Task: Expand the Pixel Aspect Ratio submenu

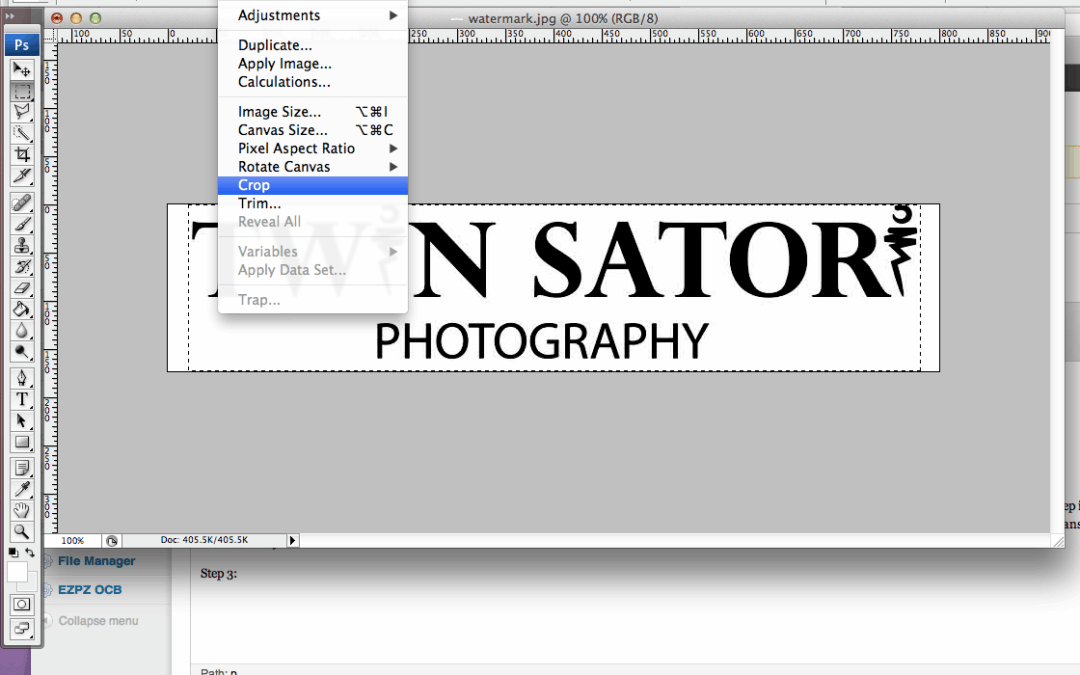Action: 313,149
